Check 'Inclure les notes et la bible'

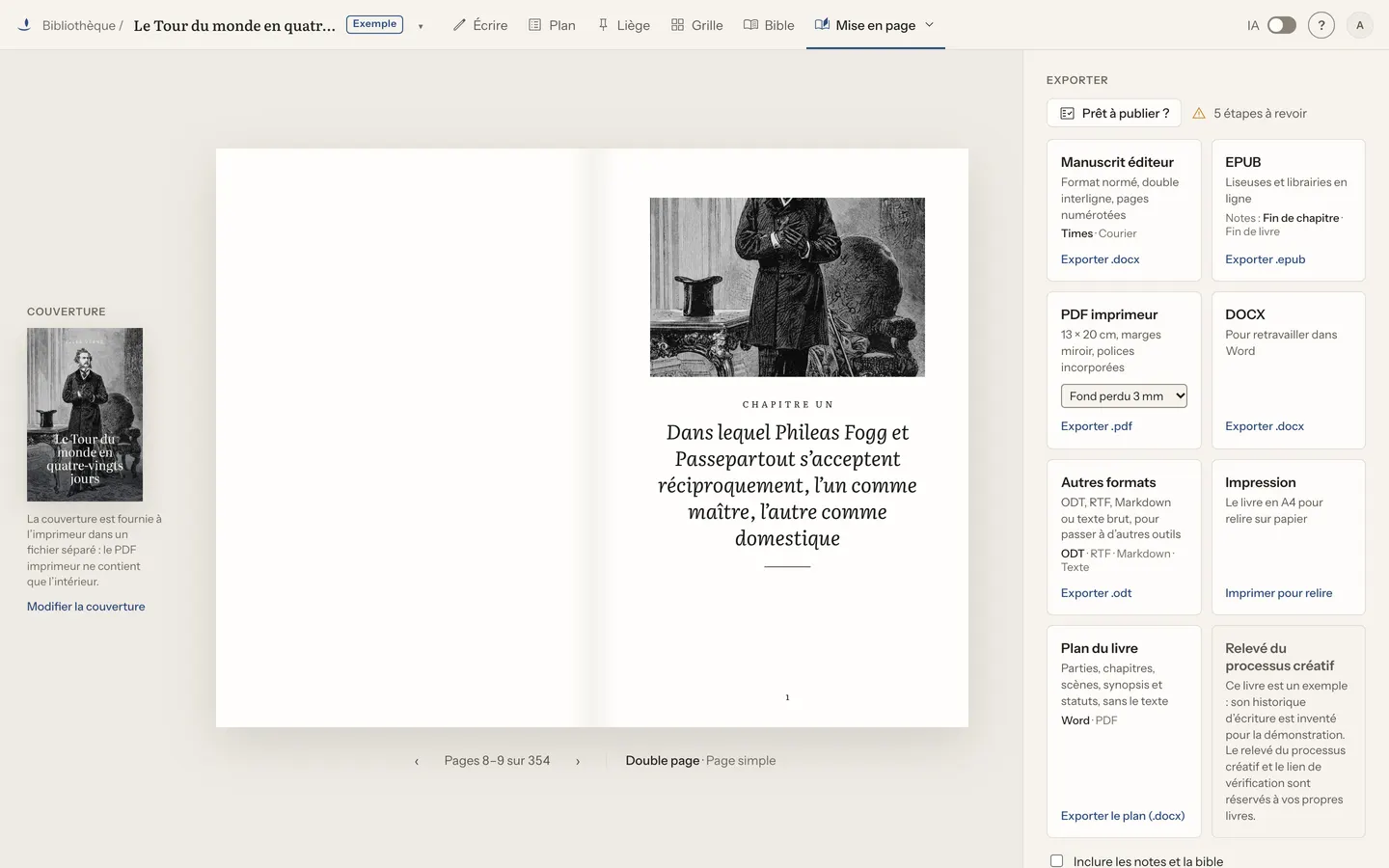pyautogui.click(x=1057, y=861)
